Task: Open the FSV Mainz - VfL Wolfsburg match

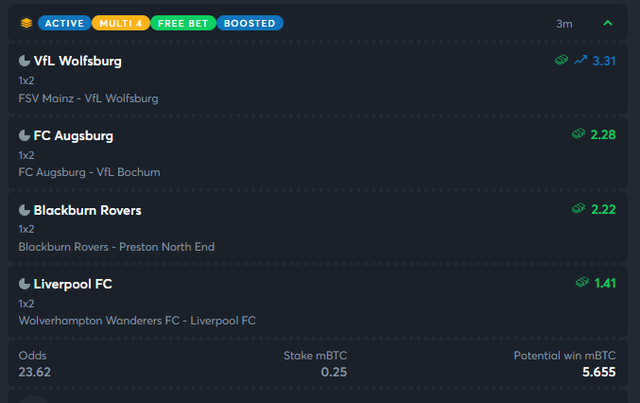Action: (89, 98)
